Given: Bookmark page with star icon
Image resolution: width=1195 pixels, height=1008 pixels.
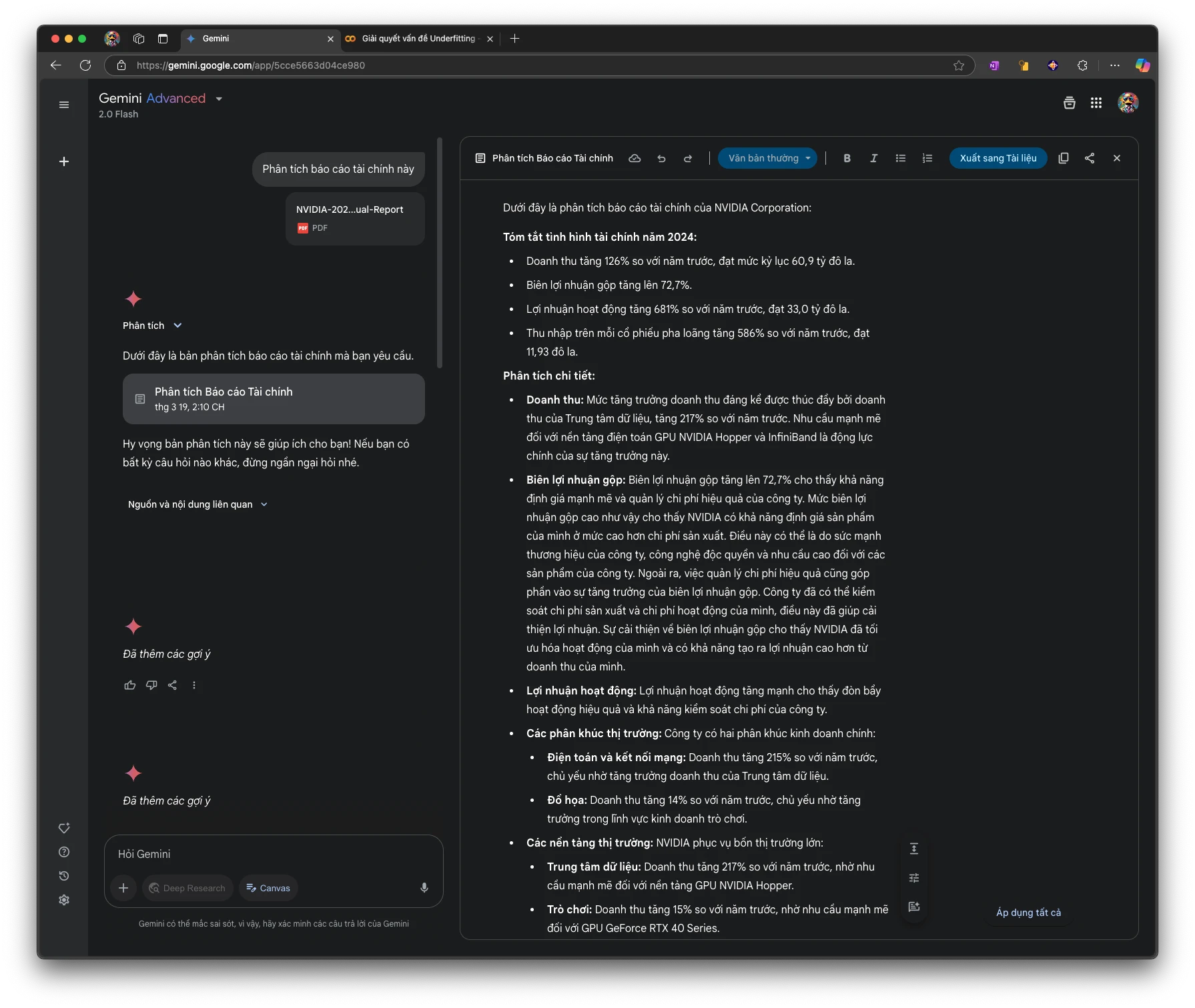Looking at the screenshot, I should point(959,65).
